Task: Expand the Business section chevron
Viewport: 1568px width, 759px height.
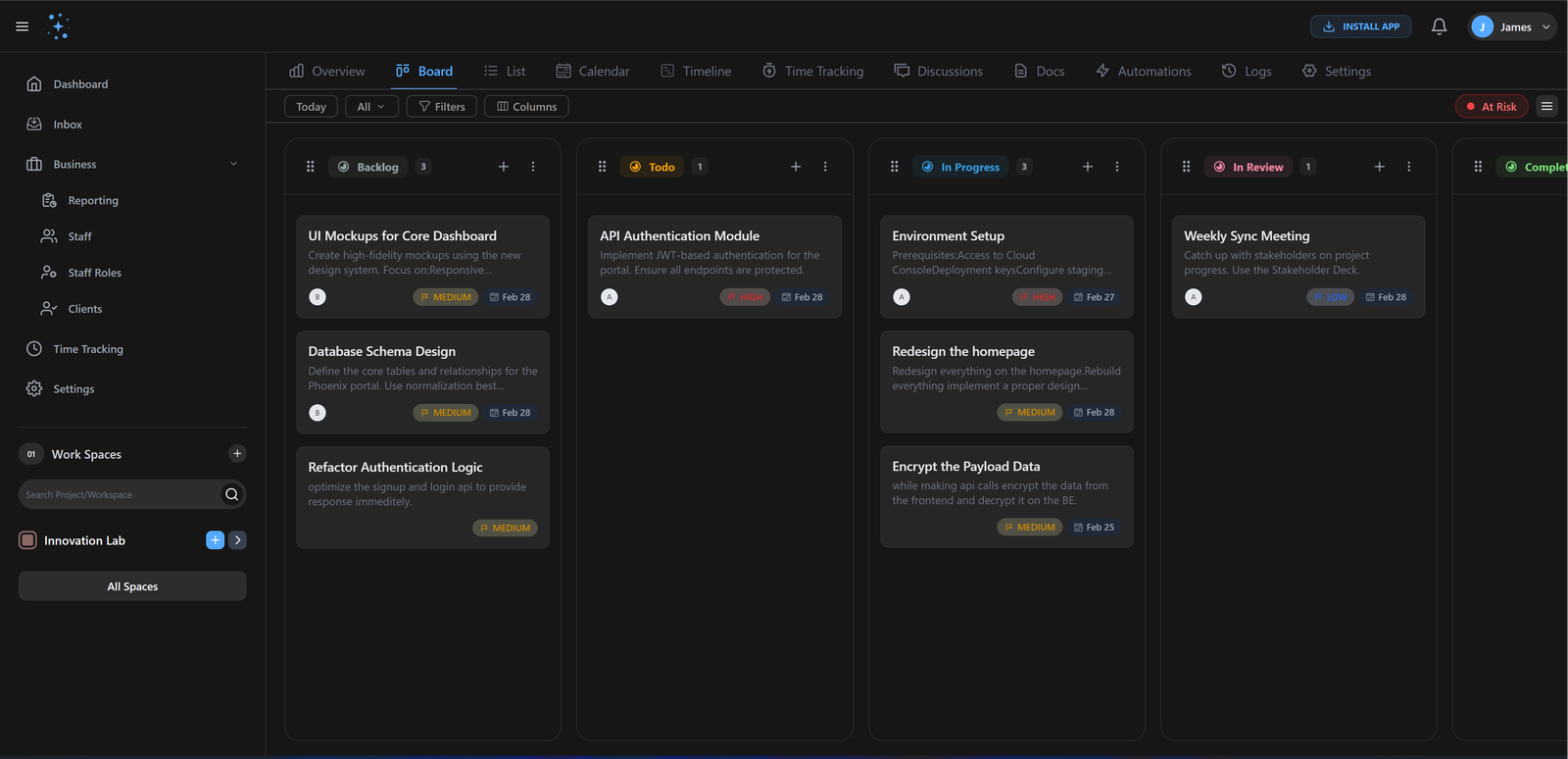Action: point(233,164)
